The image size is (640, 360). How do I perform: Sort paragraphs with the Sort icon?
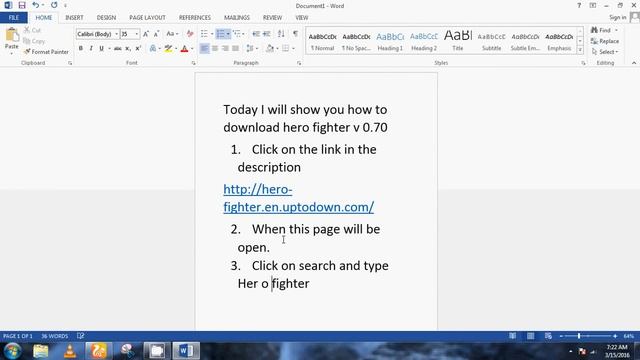point(281,34)
